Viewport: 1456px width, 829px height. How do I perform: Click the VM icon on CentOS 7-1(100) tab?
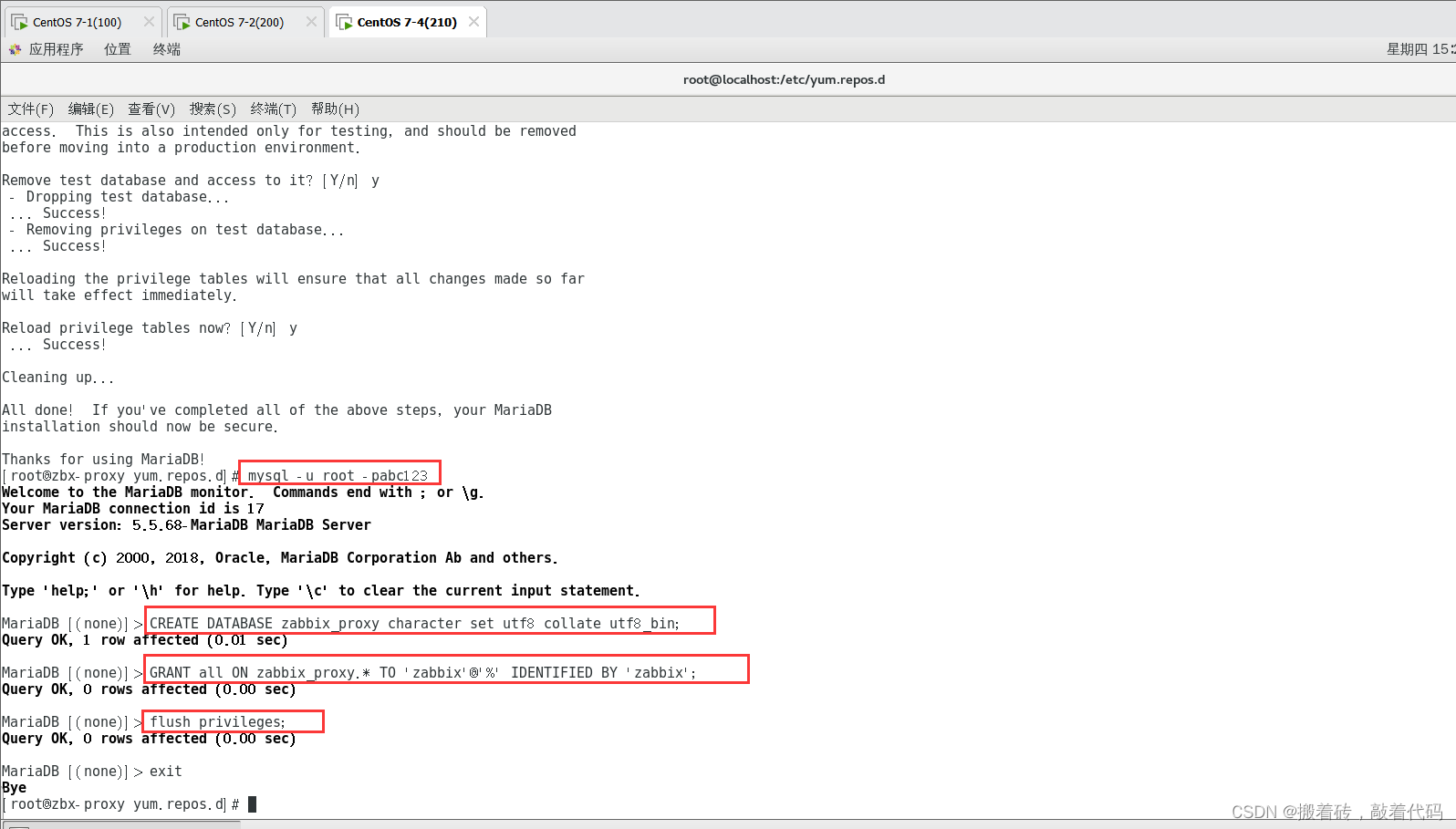pyautogui.click(x=19, y=22)
